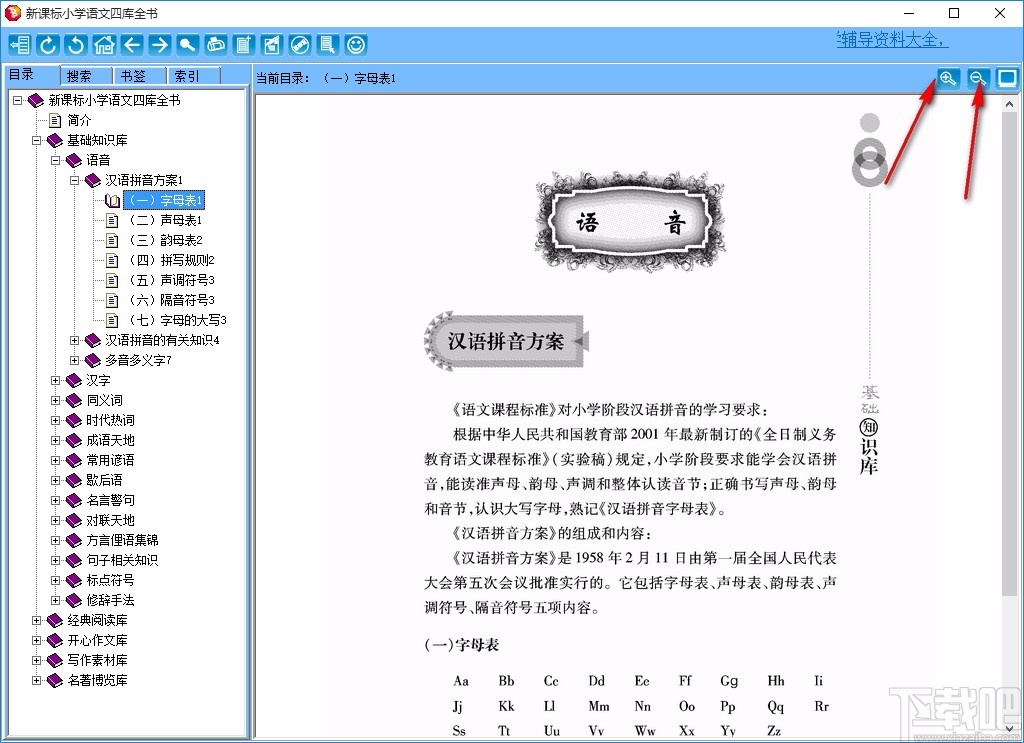Open the Print icon in the toolbar

[x=215, y=44]
